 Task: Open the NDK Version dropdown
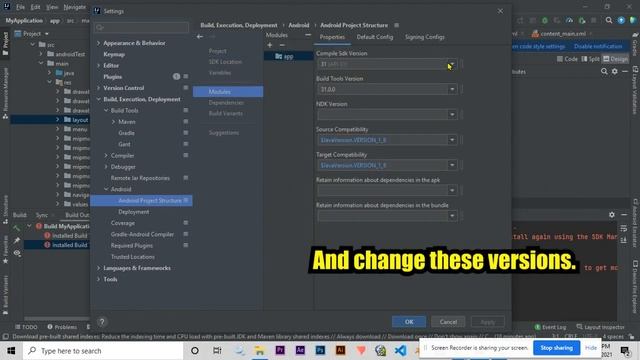point(451,115)
